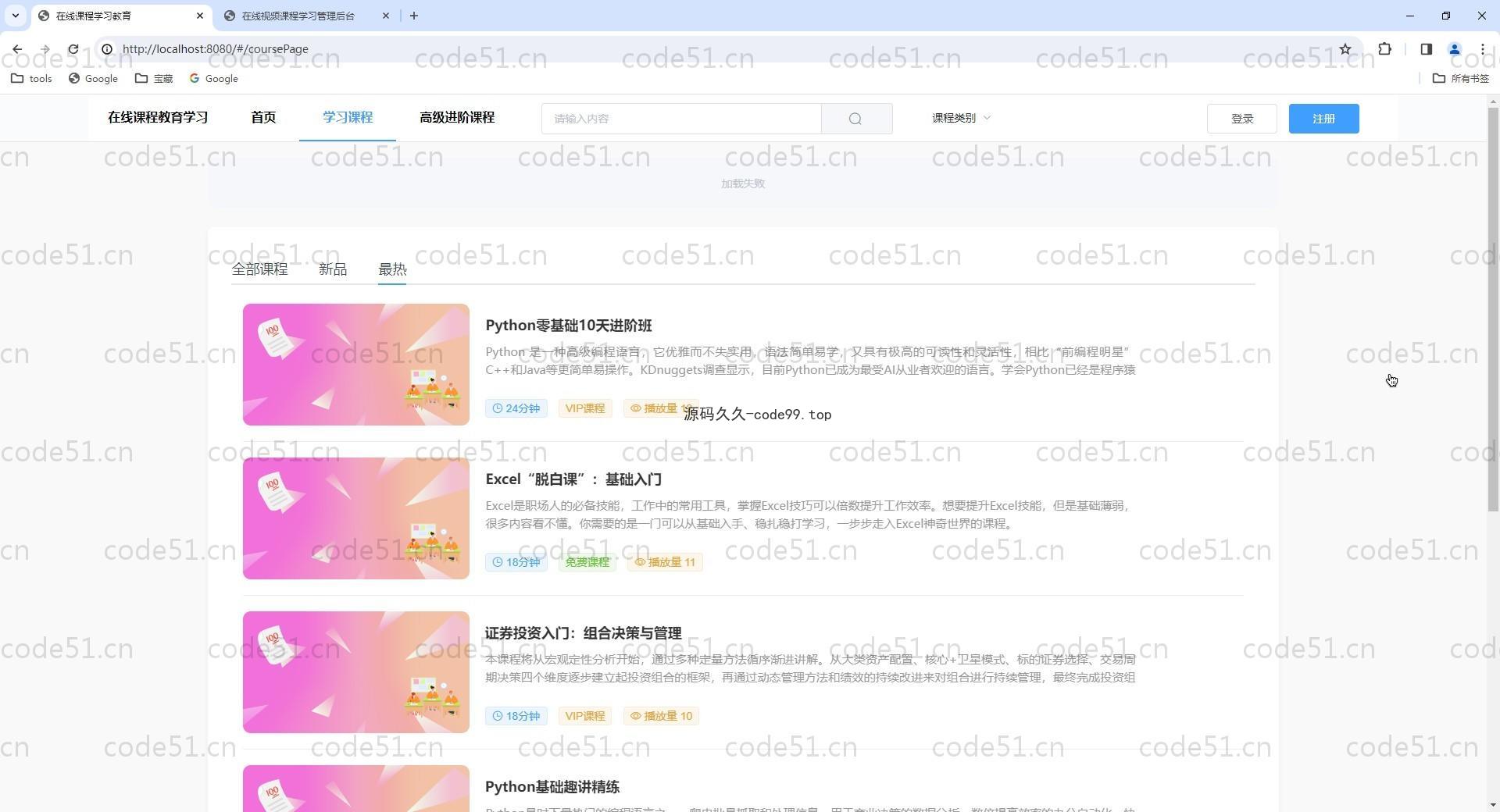
Task: Click the 加载失败 banner text
Action: pos(743,183)
